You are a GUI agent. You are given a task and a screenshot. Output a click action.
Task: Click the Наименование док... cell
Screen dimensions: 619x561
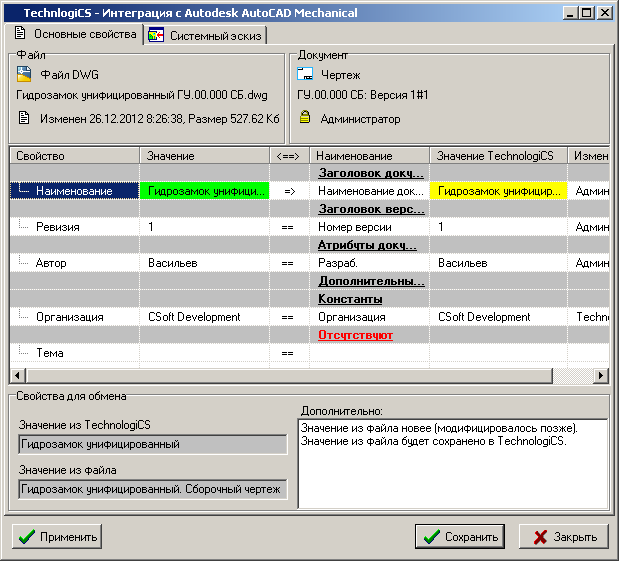point(370,191)
